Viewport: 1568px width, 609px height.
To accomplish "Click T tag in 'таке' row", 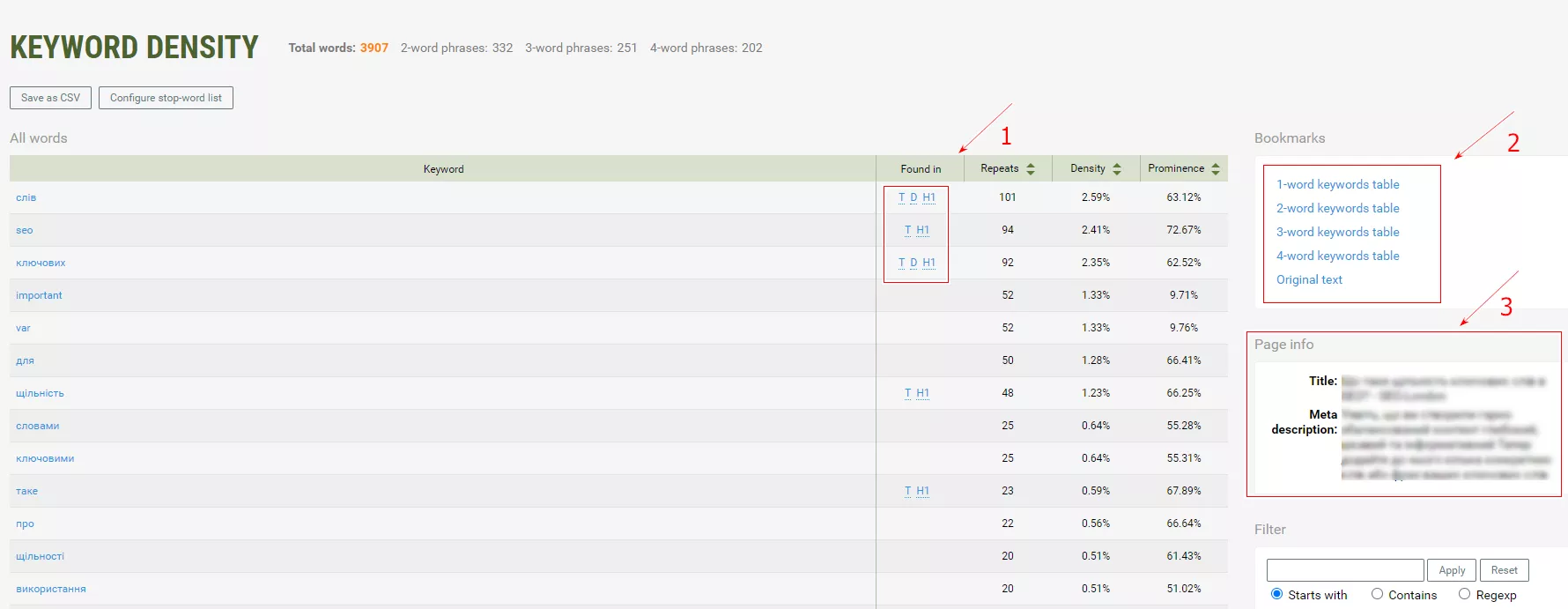I will [x=907, y=491].
